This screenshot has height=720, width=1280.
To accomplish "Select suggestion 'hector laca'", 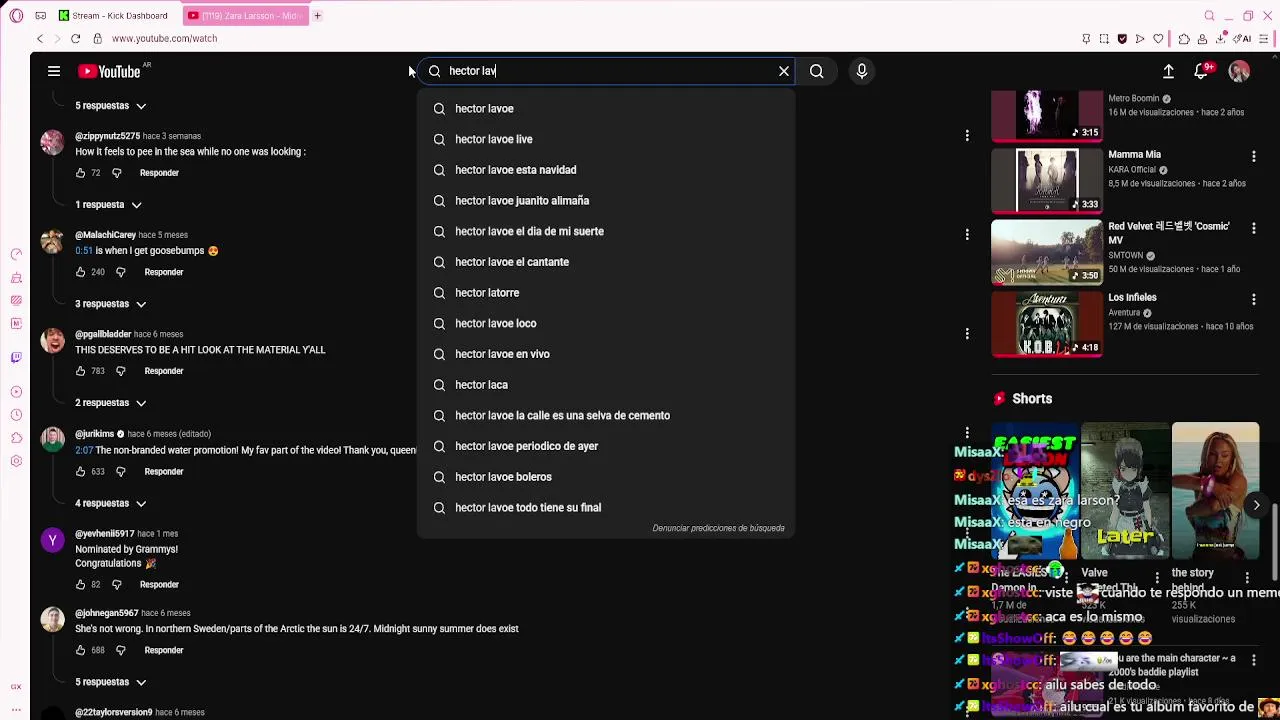I will tap(606, 385).
